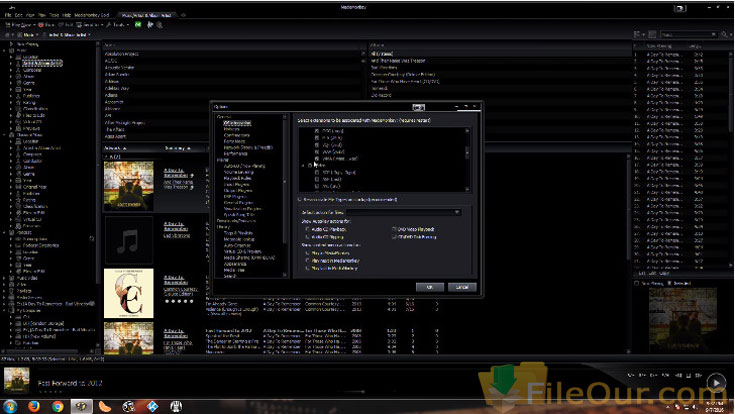Open the Help menu
Image resolution: width=735 pixels, height=414 pixels.
pos(67,15)
